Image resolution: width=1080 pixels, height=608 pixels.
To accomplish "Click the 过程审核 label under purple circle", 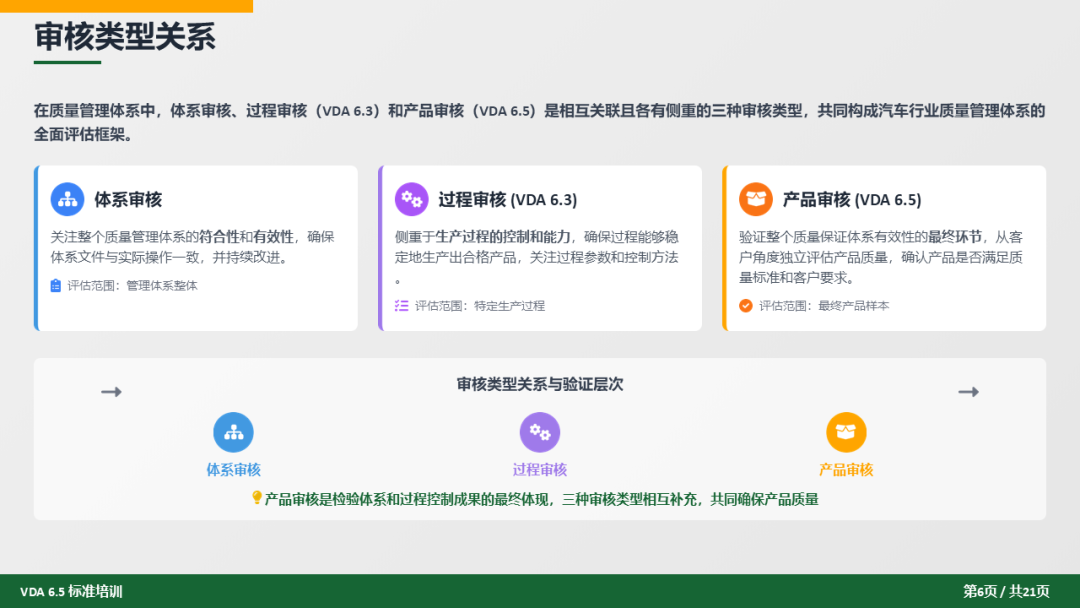I will (540, 470).
